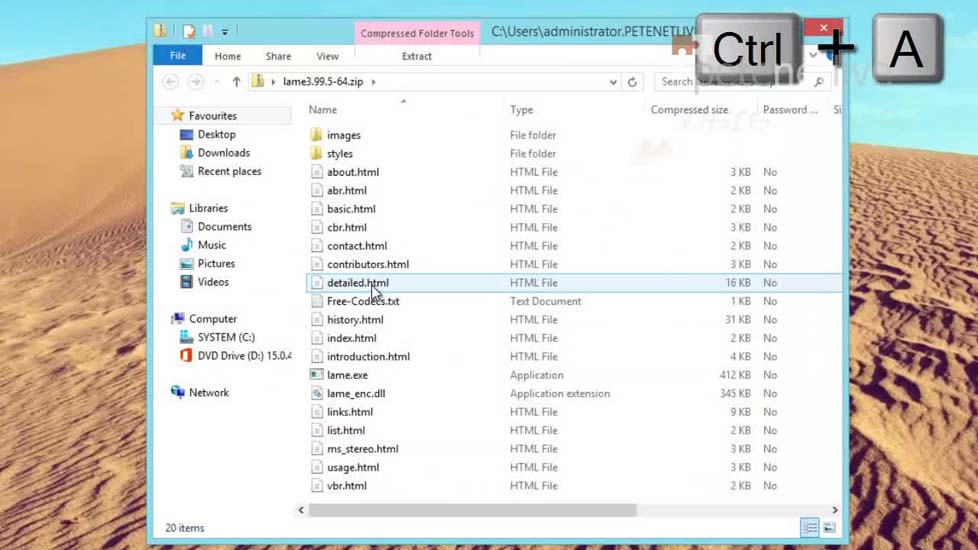Open Music library
978x550 pixels.
(211, 245)
